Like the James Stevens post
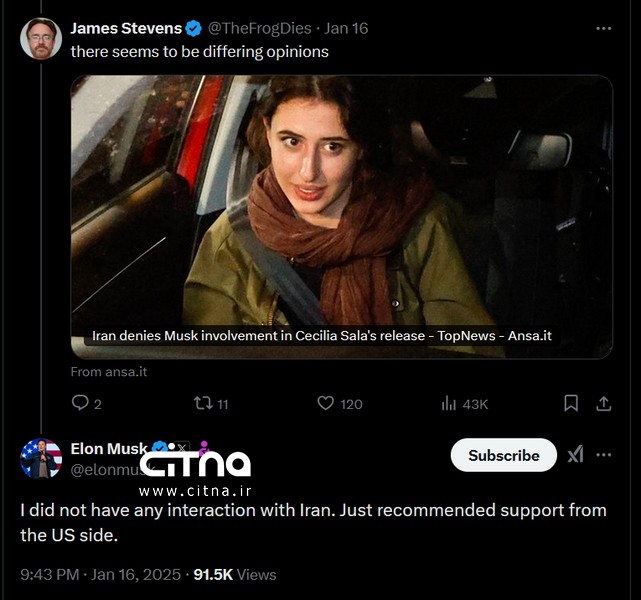Screen dimensions: 641x600 (x=325, y=403)
